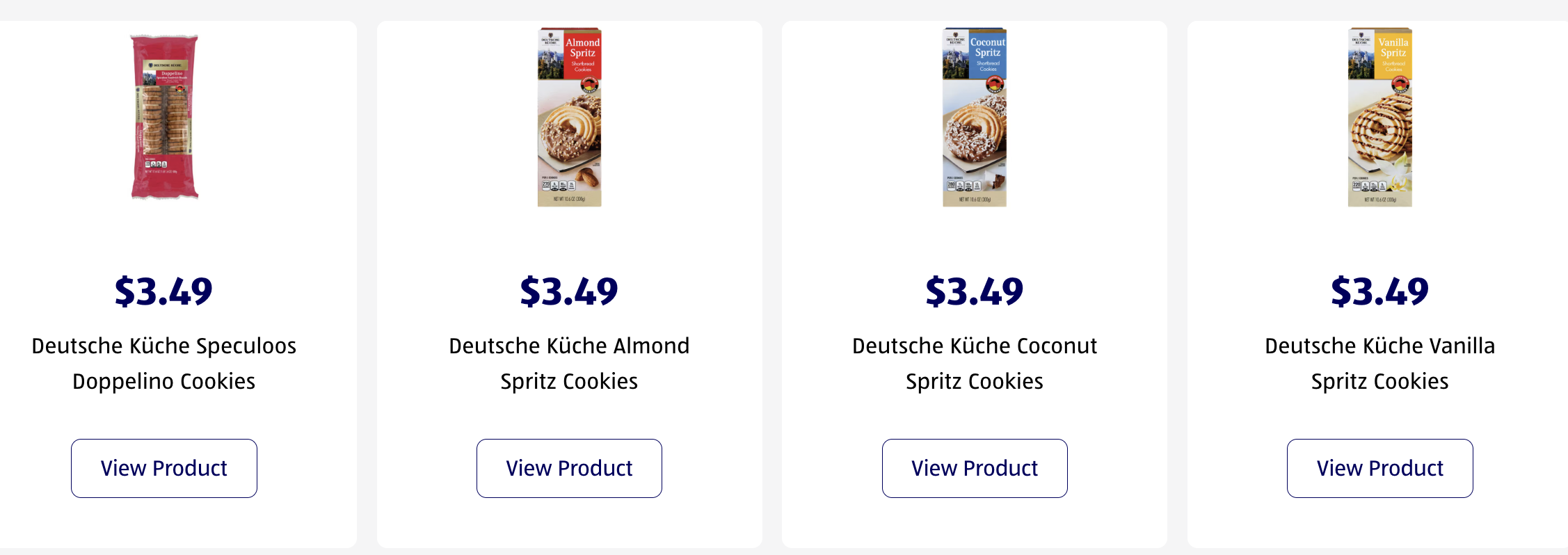Click the Deutsche Küche Vanilla Spritz Cookies name
Screen dimensions: 1568x555
coord(1379,363)
